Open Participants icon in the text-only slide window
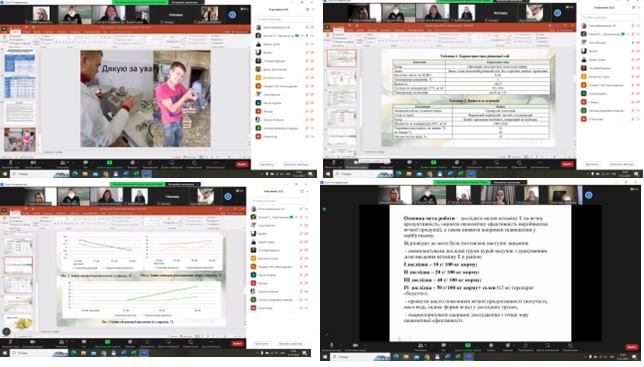Image resolution: width=644 pixels, height=367 pixels. (x=421, y=345)
